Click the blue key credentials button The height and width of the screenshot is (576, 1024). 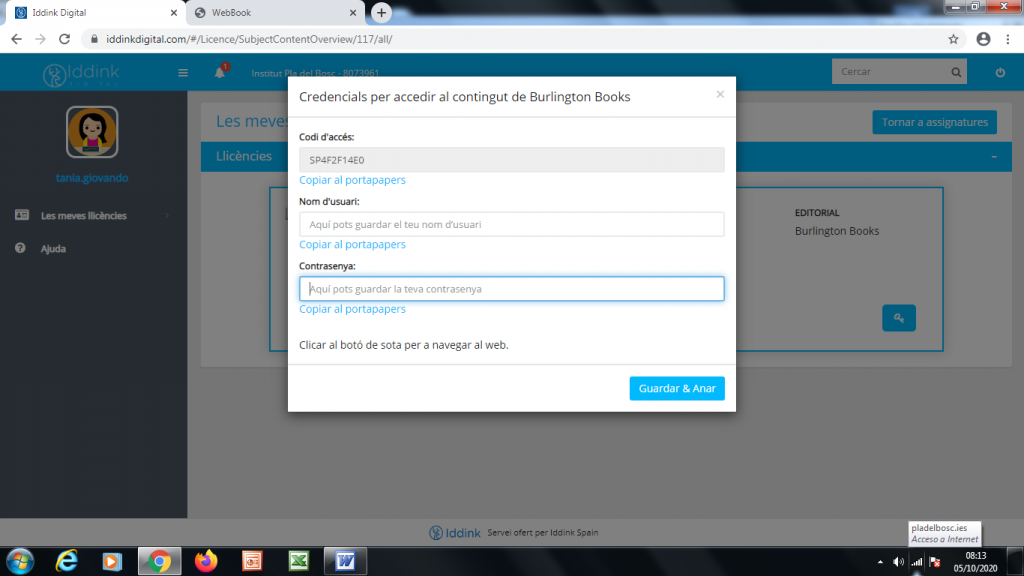(x=898, y=318)
